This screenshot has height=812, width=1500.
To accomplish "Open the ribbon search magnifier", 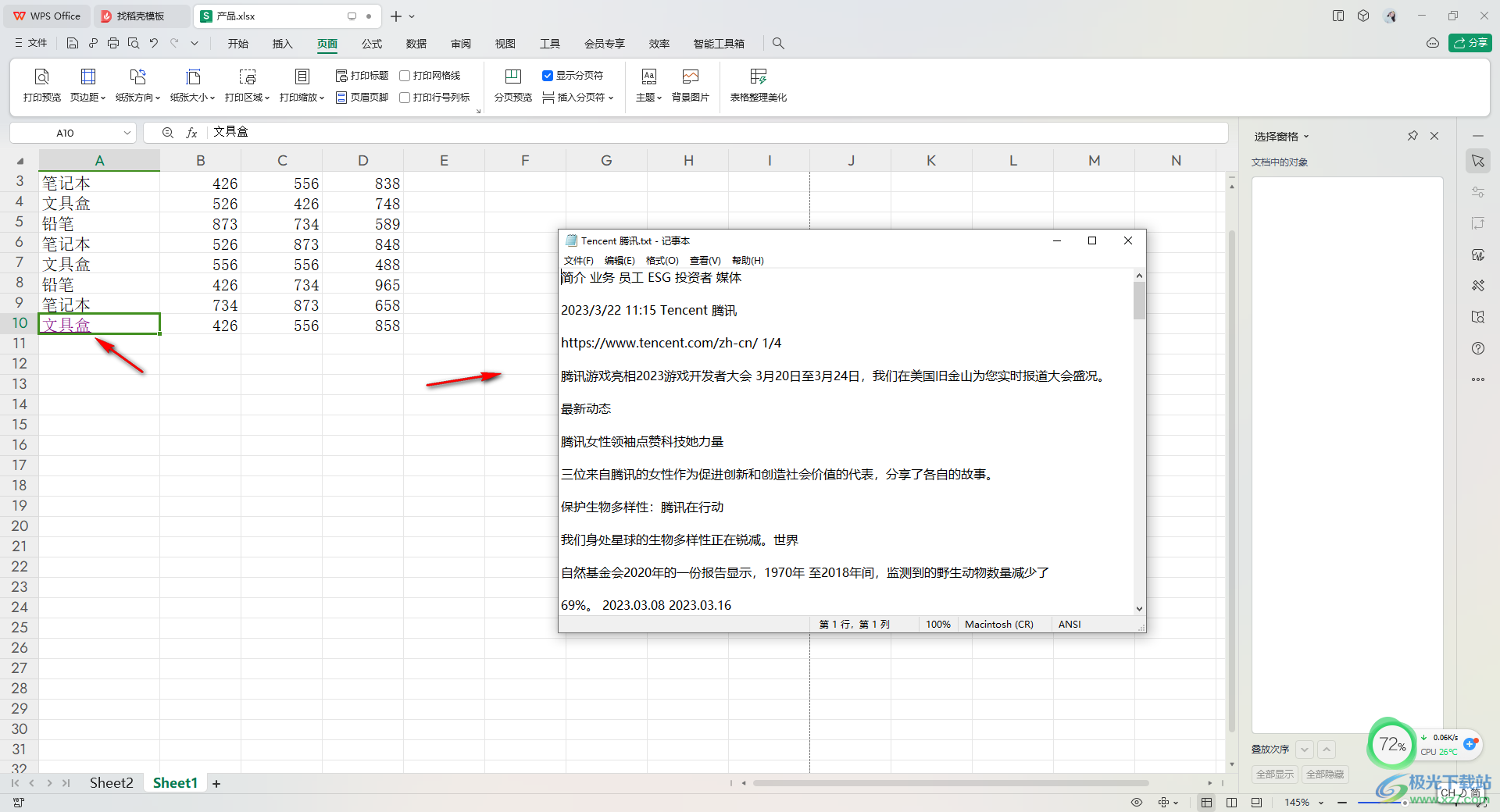I will point(778,44).
